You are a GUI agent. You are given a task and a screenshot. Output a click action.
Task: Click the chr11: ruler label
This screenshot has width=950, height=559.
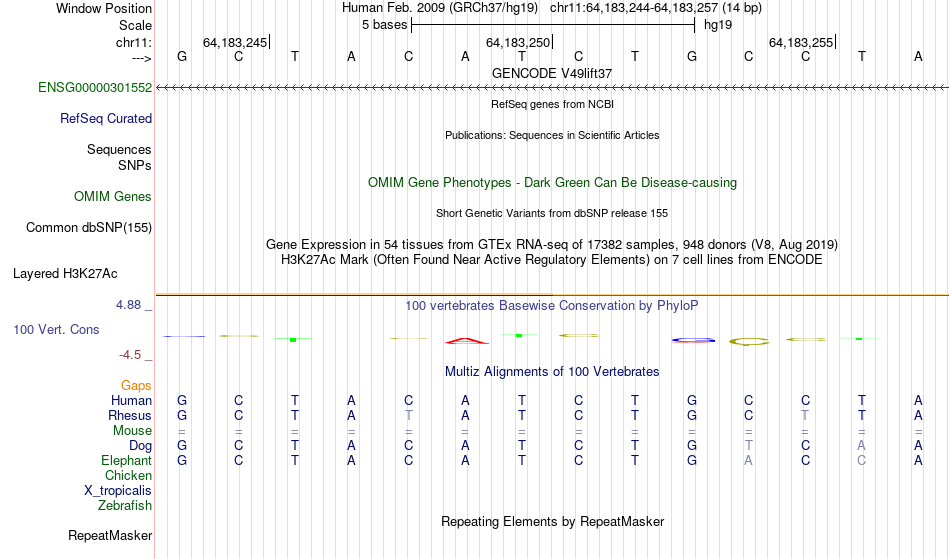[134, 42]
